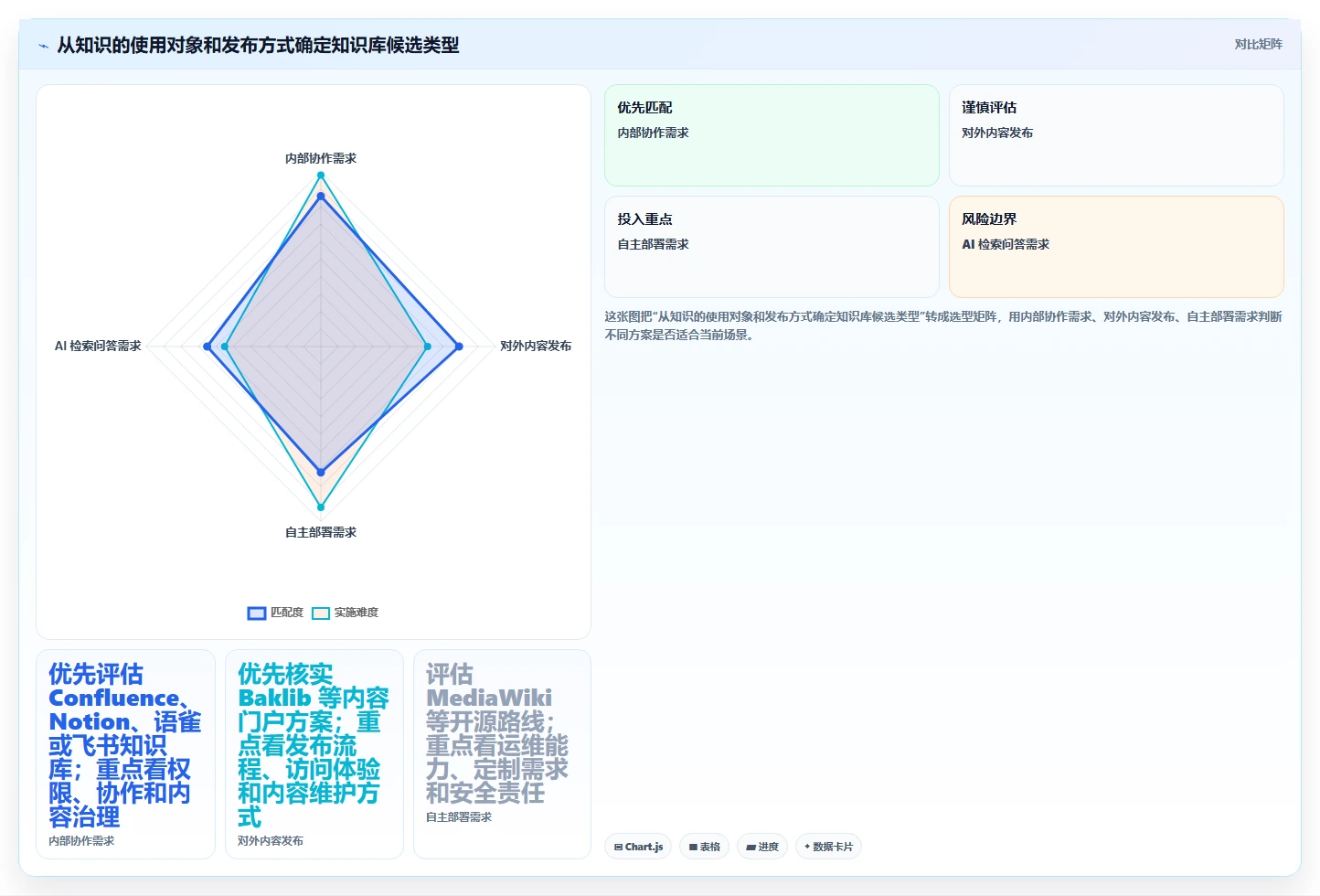The width and height of the screenshot is (1320, 896).
Task: Select the 优先评估 Confluence recommendation card
Action: [125, 754]
